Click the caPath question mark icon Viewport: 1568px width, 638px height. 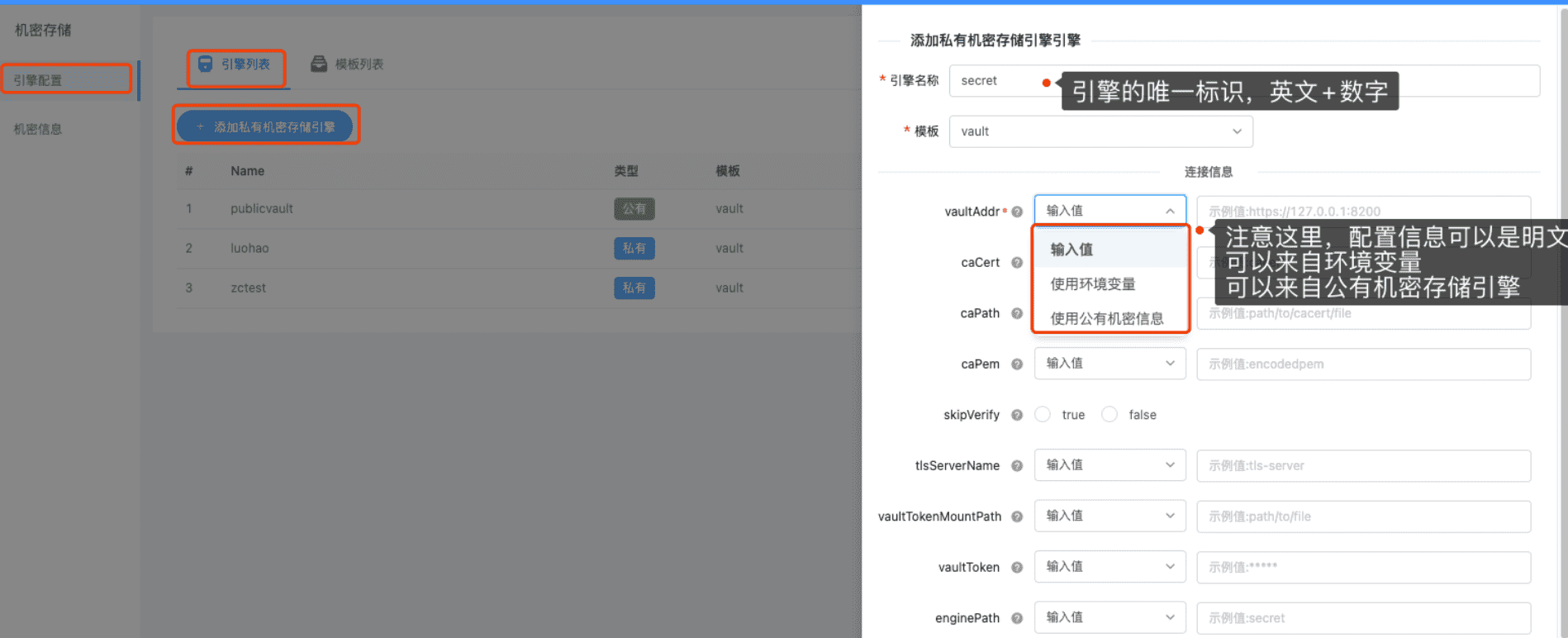(x=1017, y=313)
